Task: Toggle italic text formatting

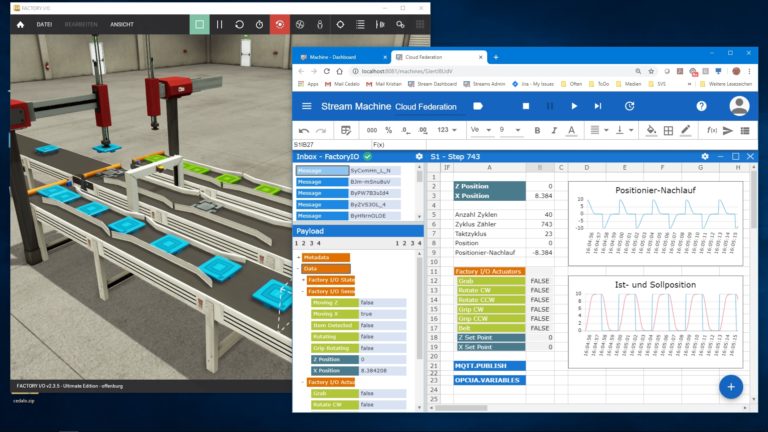Action: coord(554,130)
